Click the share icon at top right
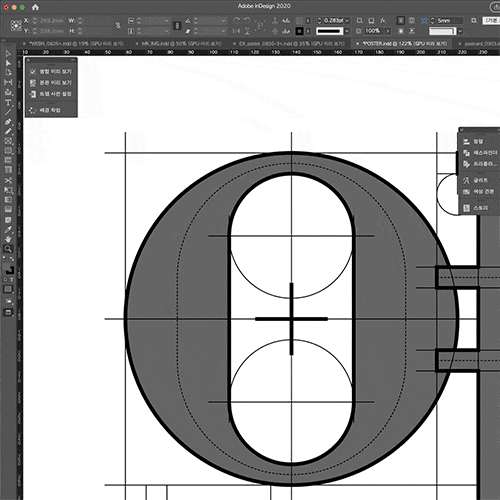 tap(496, 7)
